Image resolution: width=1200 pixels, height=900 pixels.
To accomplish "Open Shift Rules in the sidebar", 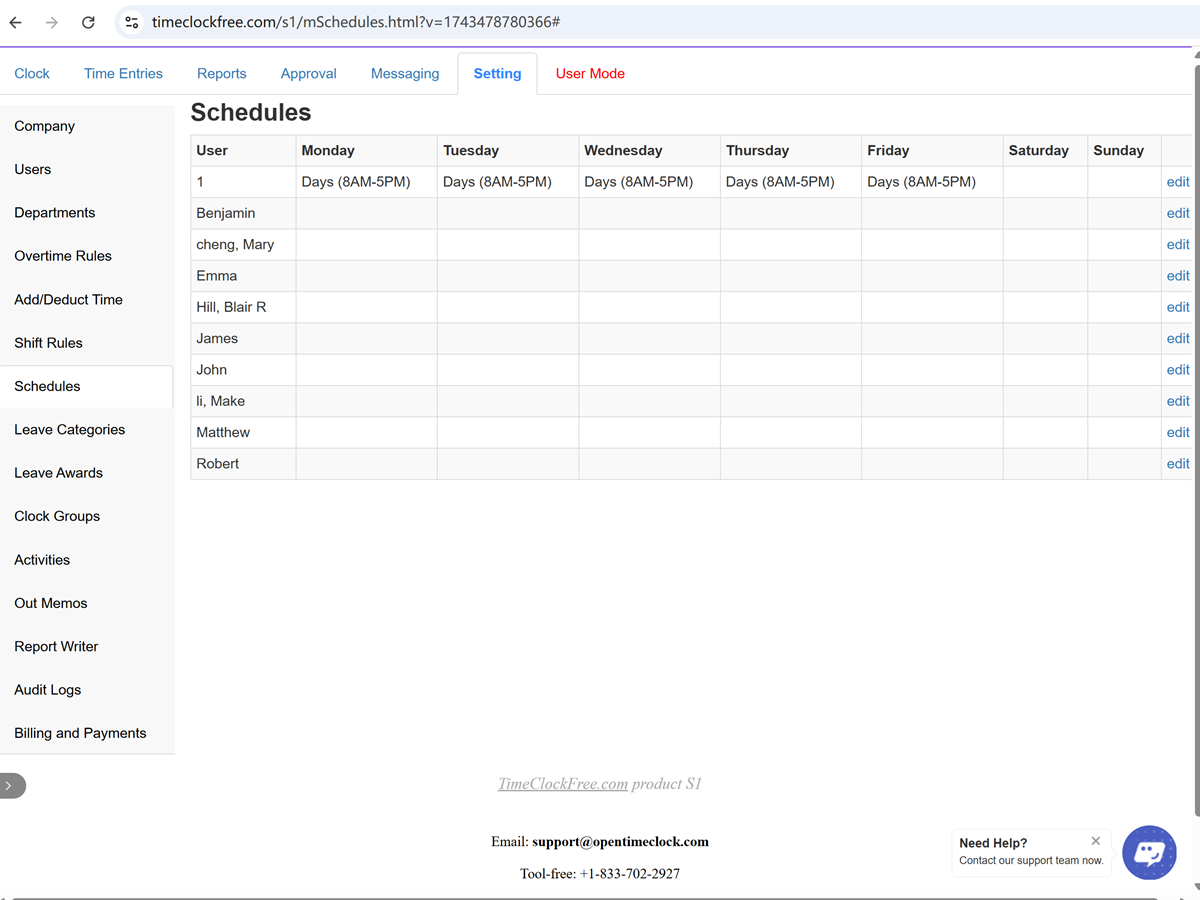I will (87, 343).
